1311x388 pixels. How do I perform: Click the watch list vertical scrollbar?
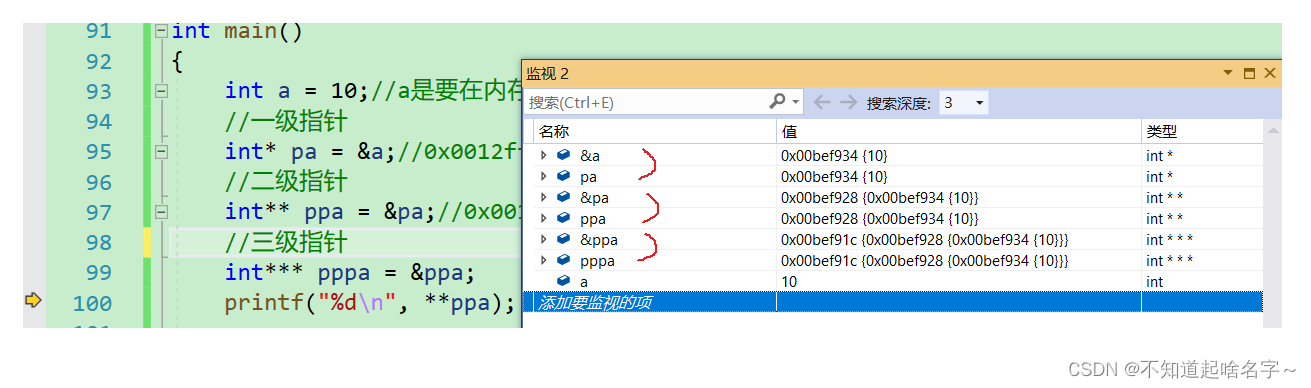(x=1272, y=215)
